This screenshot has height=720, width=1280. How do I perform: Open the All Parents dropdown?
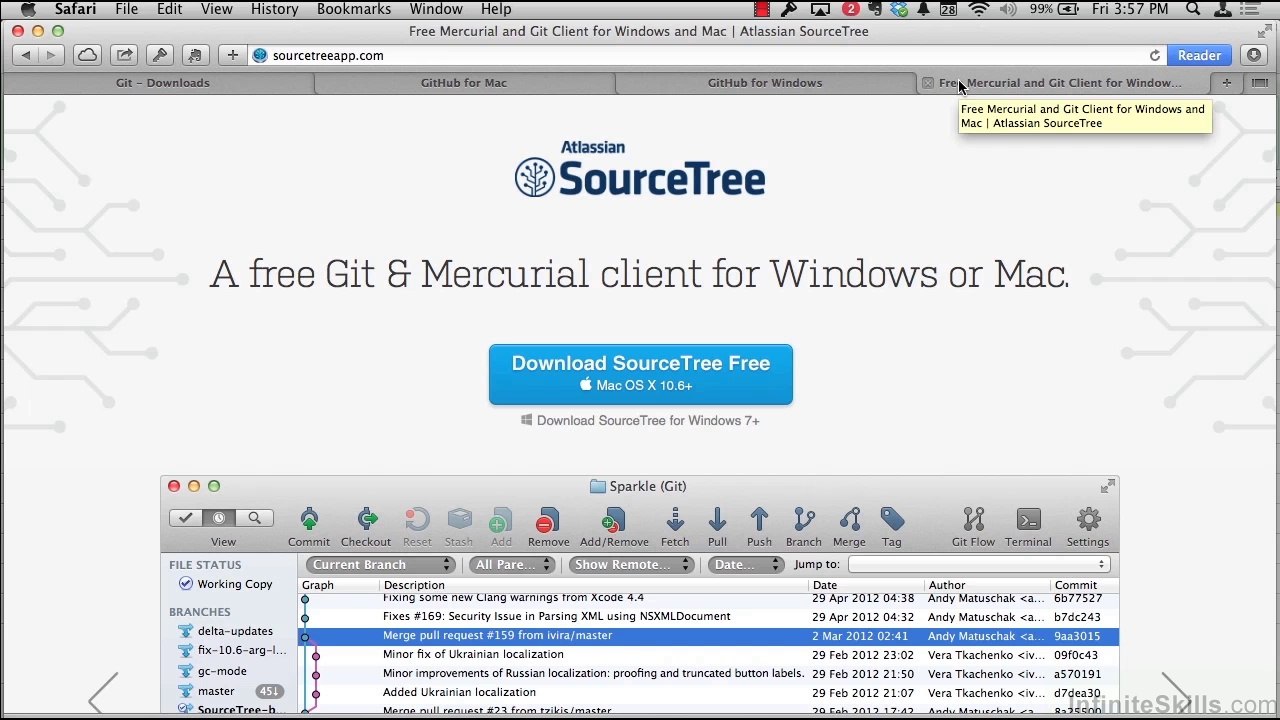click(x=512, y=565)
